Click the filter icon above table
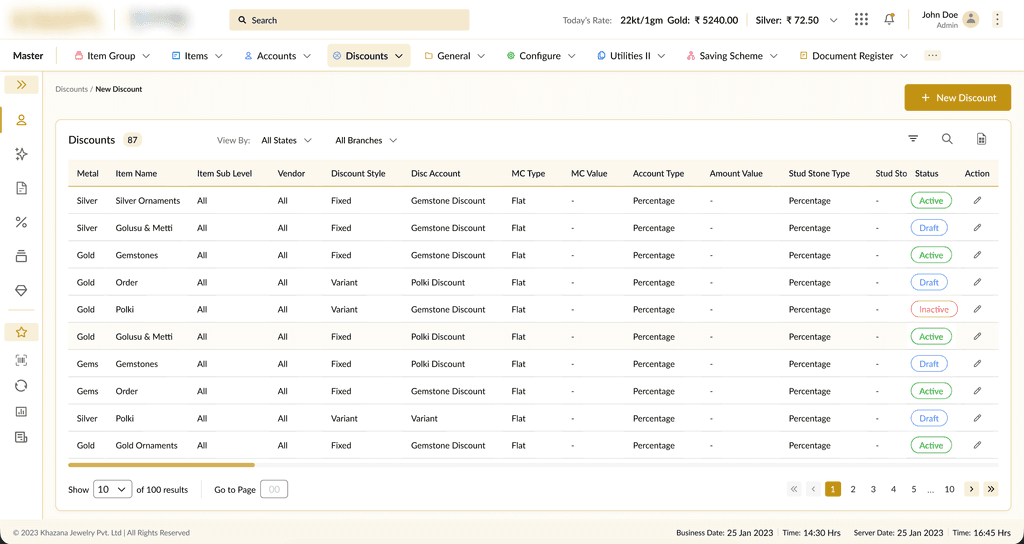Screen dimensions: 1024x544 pyautogui.click(x=913, y=138)
